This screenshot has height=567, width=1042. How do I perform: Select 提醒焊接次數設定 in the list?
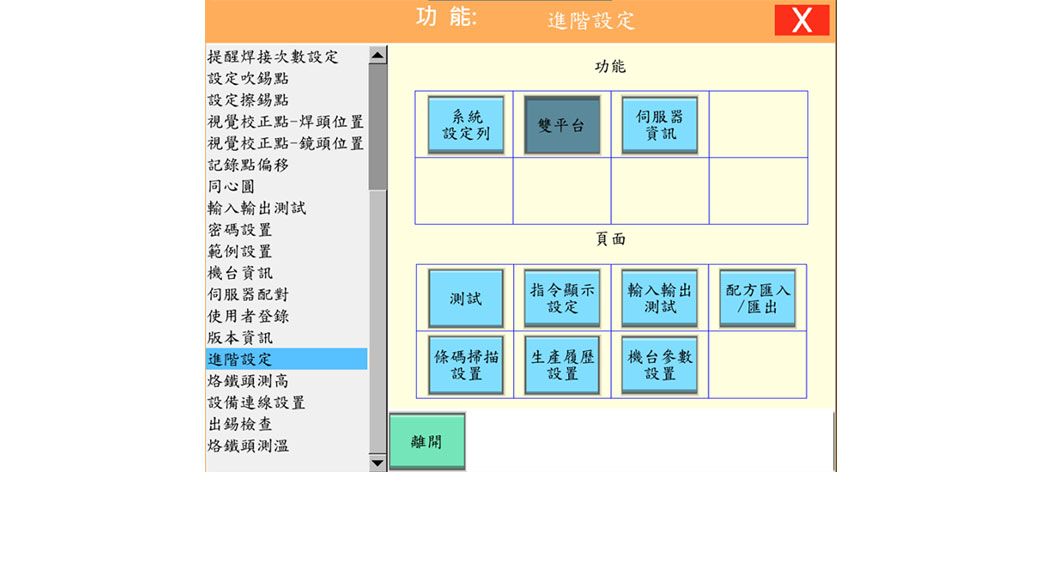273,57
